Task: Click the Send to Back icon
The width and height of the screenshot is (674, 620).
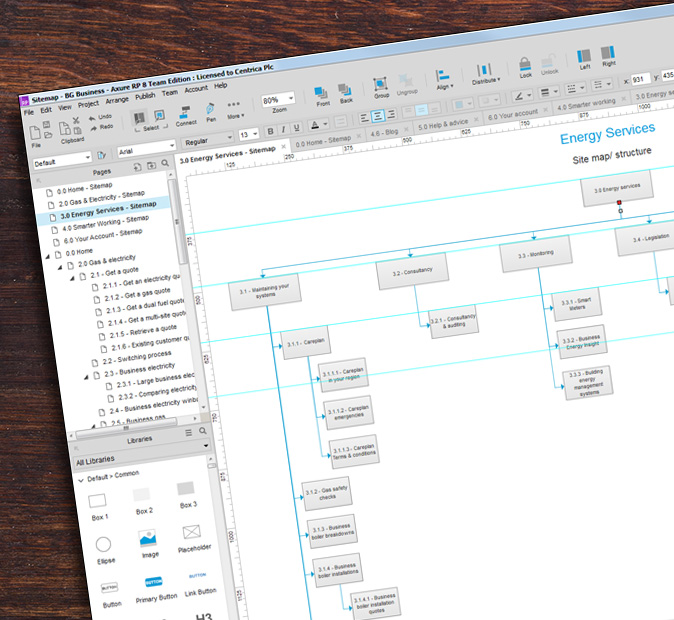Action: (345, 90)
